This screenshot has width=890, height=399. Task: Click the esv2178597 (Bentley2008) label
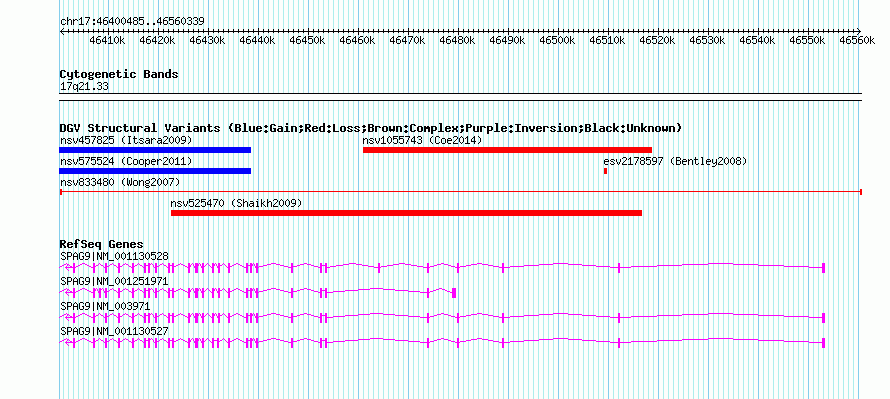pyautogui.click(x=675, y=161)
